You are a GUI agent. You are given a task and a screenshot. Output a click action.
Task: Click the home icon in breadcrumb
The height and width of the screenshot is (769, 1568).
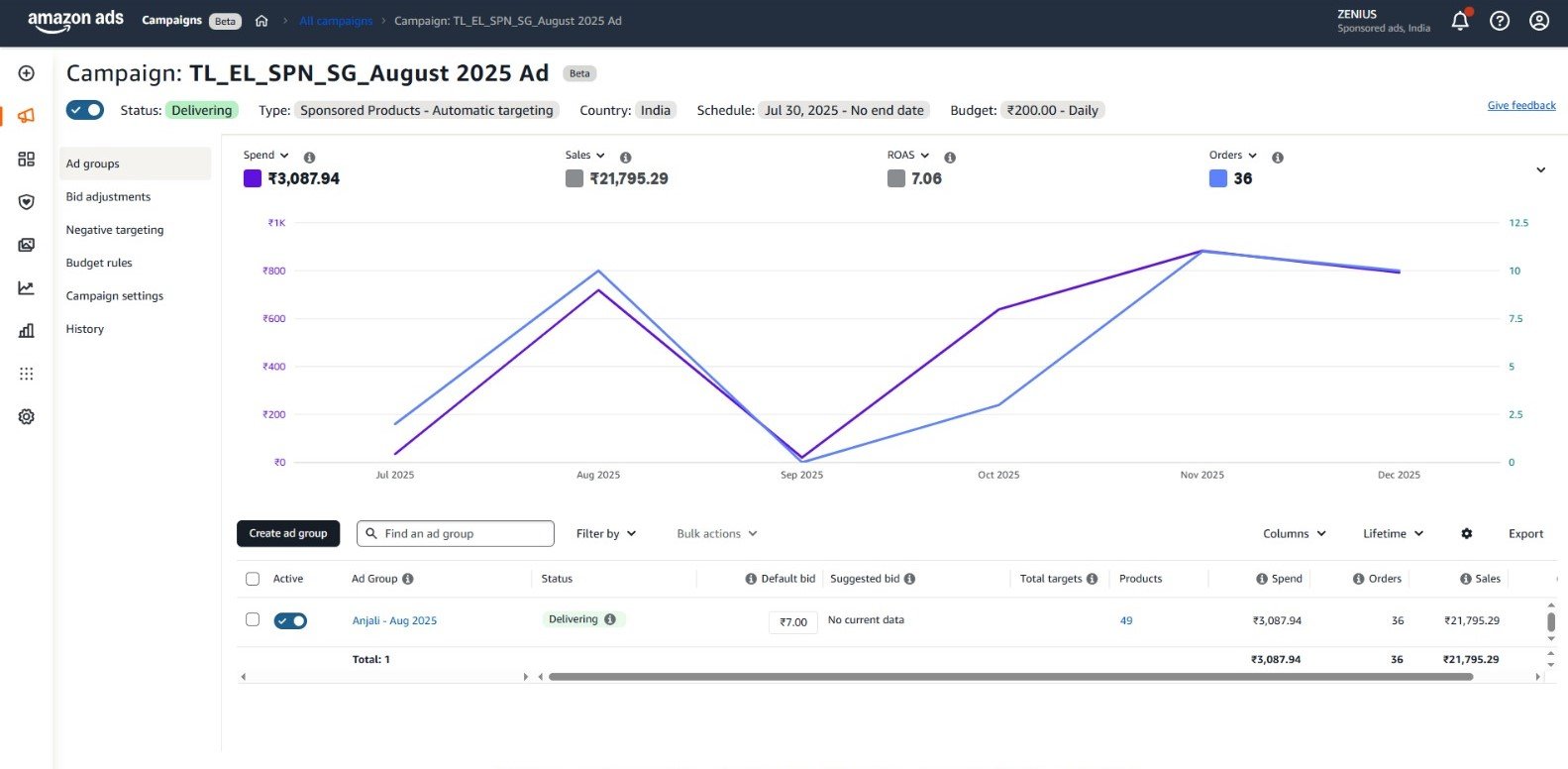pyautogui.click(x=261, y=21)
